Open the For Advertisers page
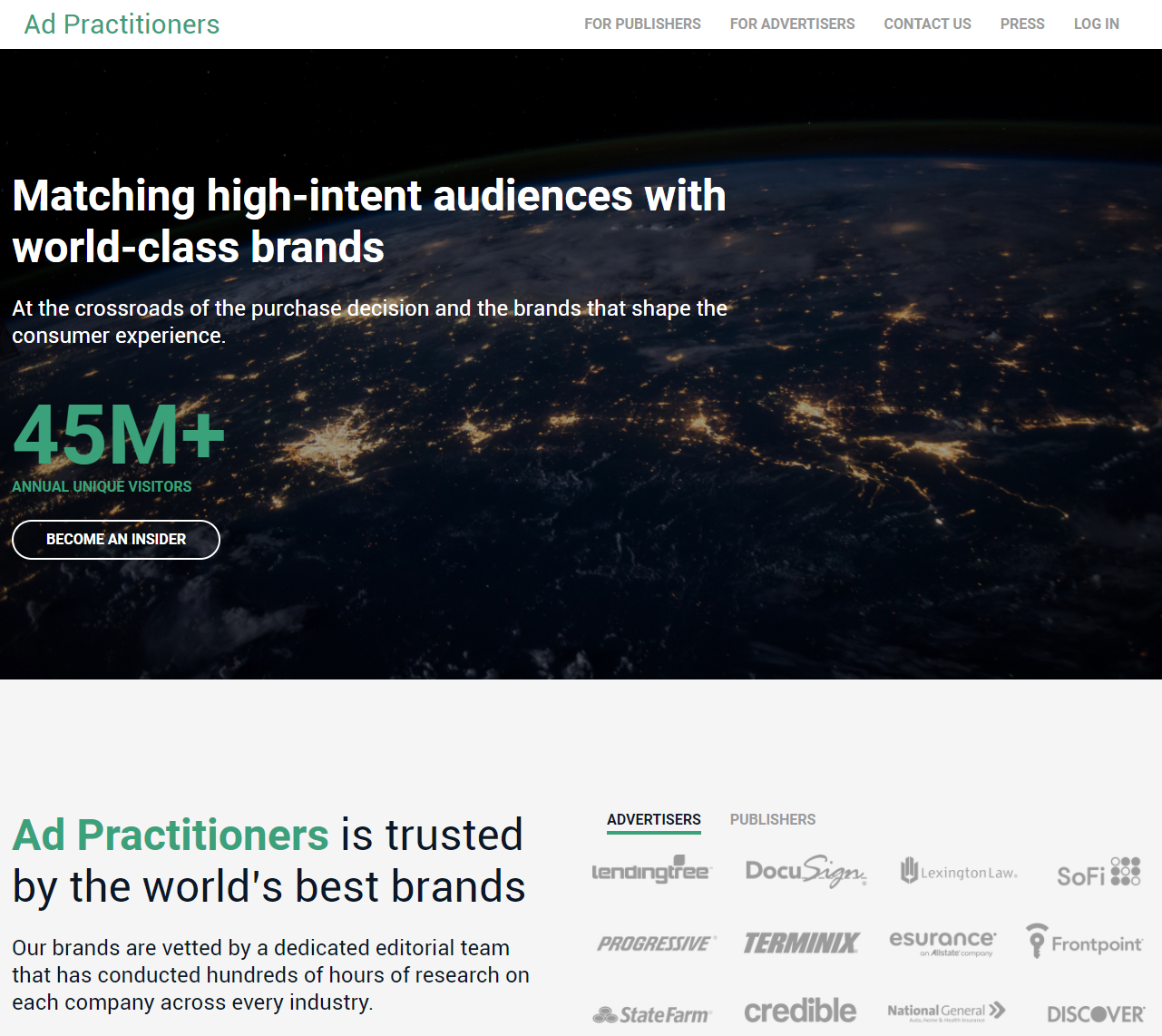This screenshot has width=1162, height=1036. tap(793, 24)
